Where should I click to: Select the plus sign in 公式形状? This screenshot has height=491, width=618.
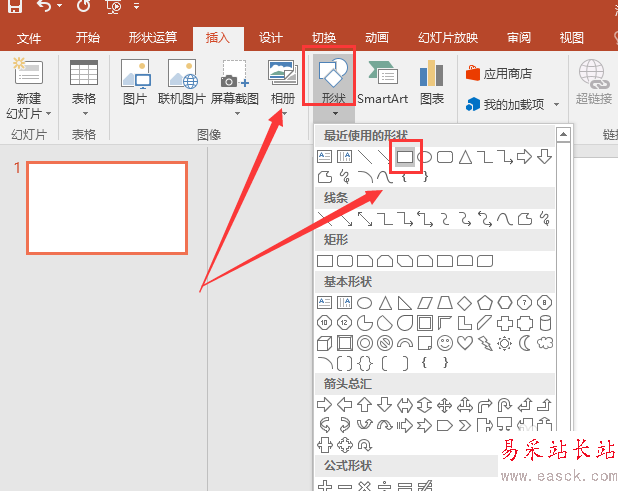point(325,486)
